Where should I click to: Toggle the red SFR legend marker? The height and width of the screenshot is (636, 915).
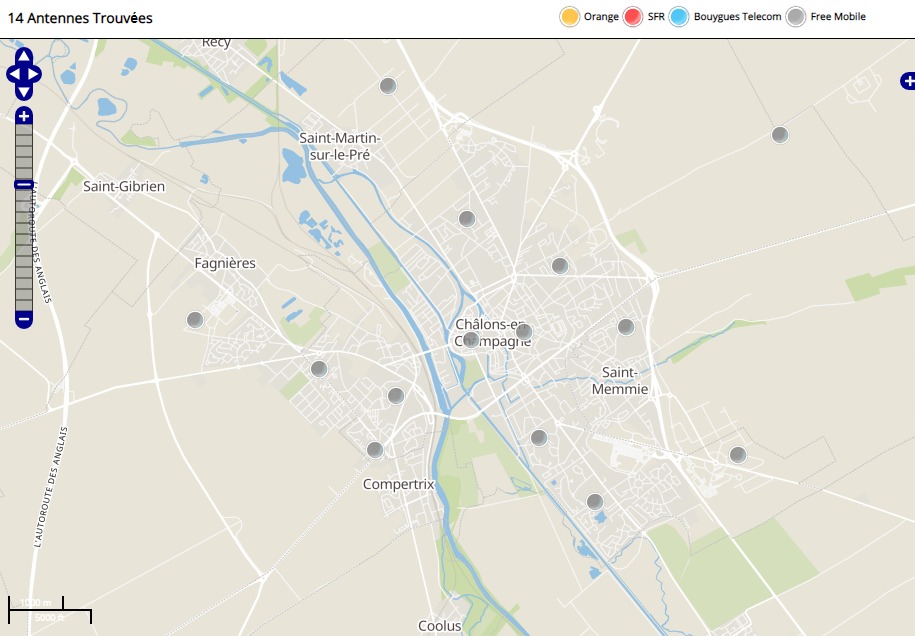[632, 17]
